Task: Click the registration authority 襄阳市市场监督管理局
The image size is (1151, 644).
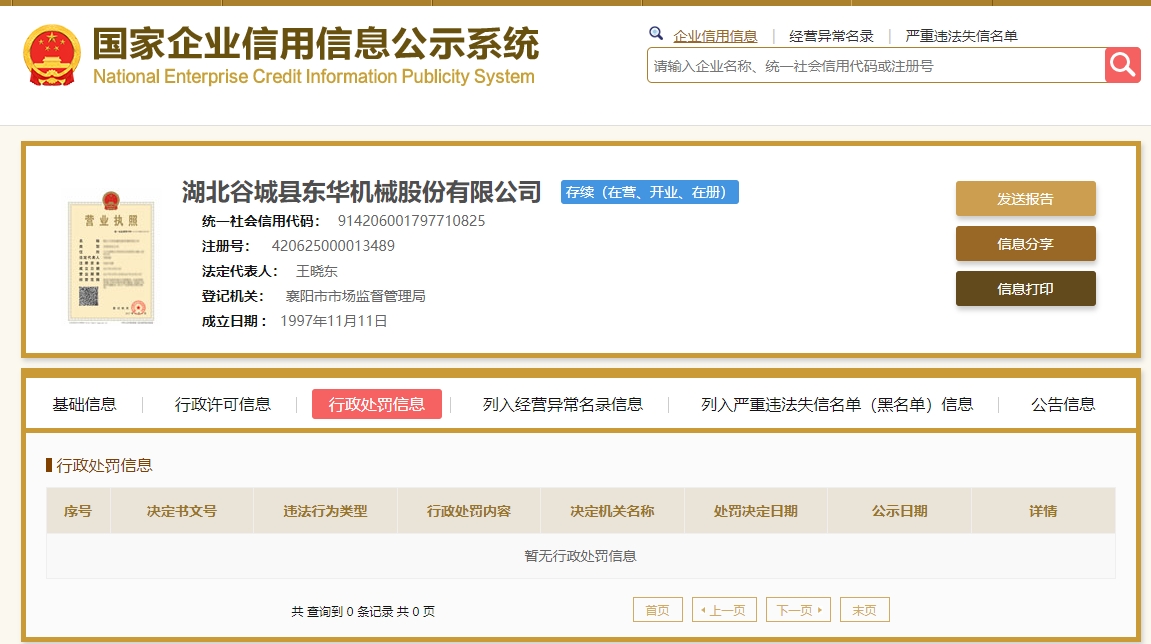Action: pos(355,296)
